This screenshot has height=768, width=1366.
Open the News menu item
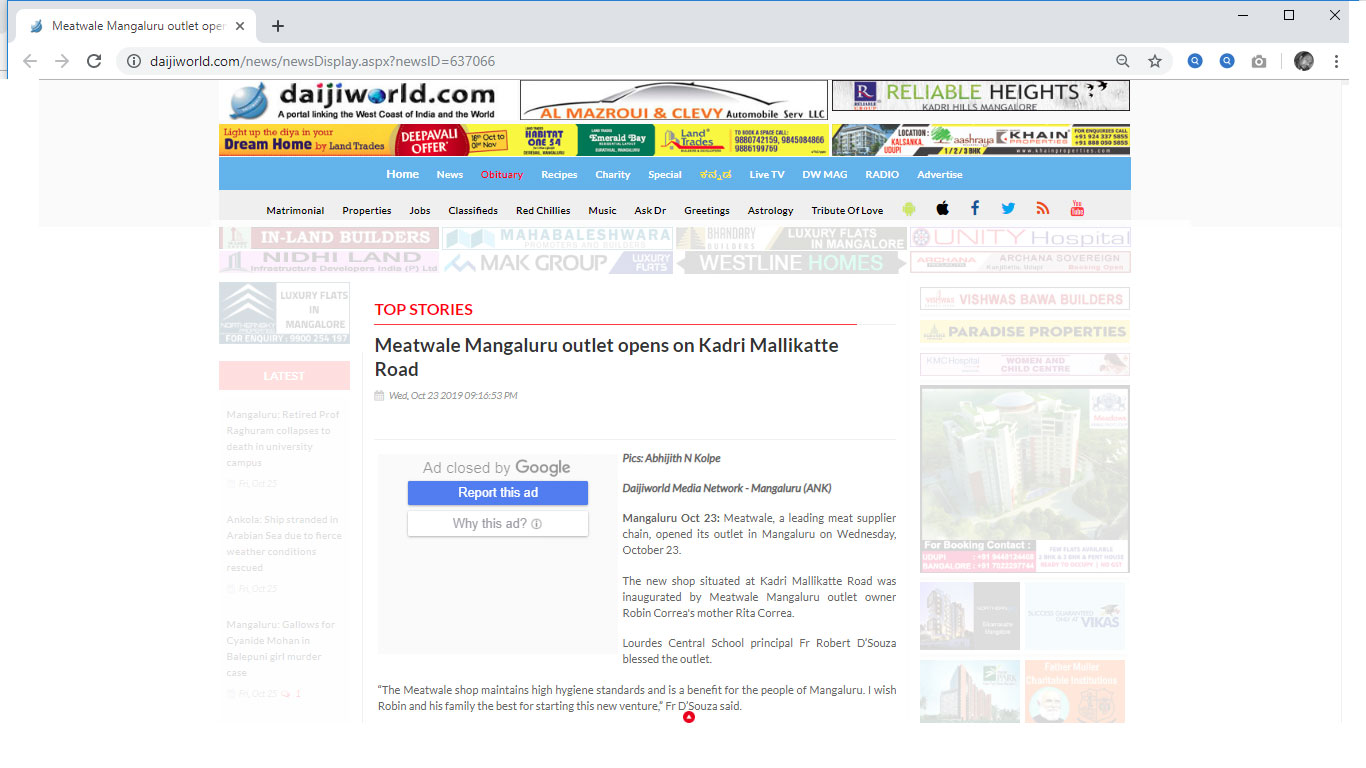pos(450,174)
